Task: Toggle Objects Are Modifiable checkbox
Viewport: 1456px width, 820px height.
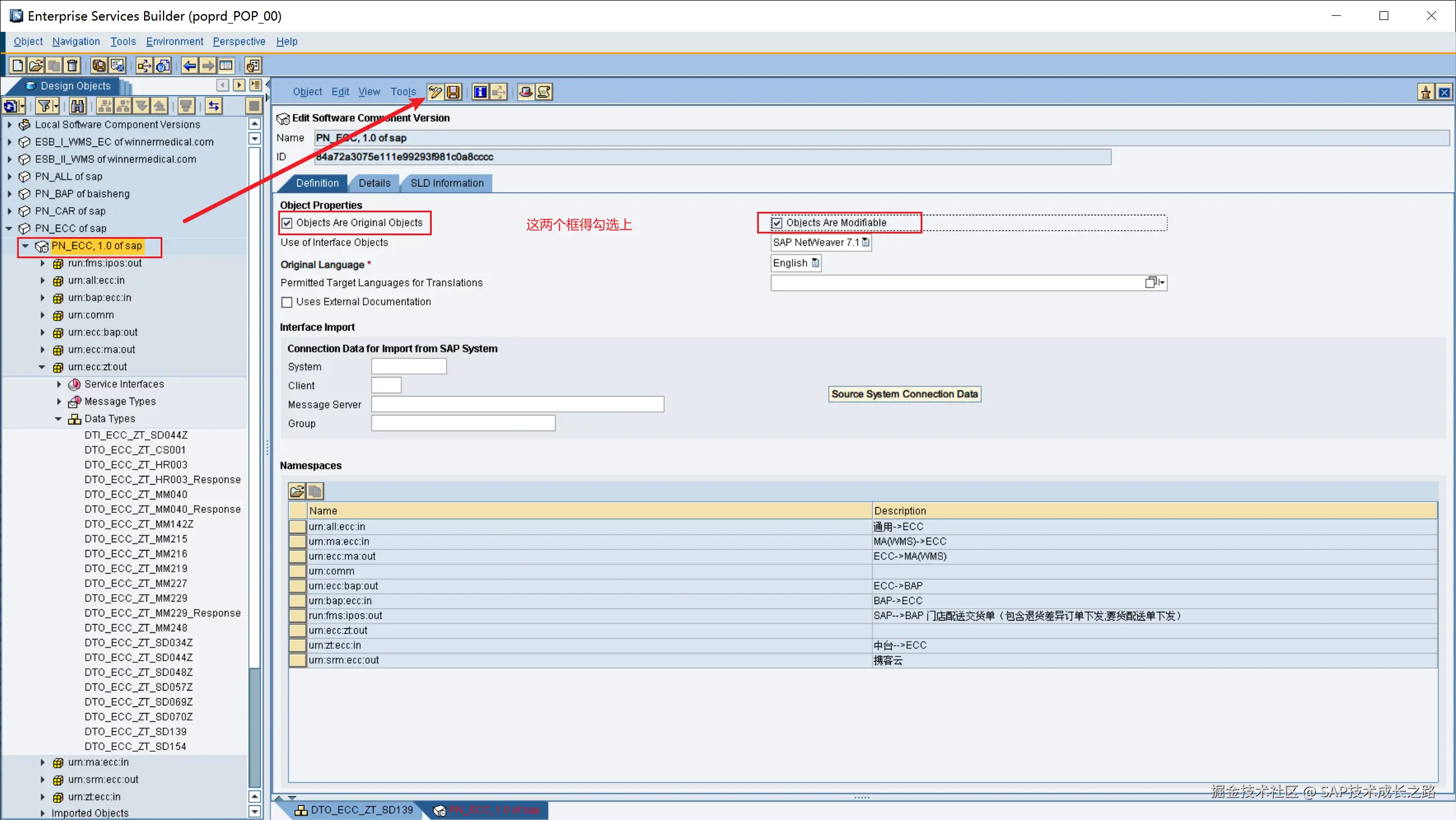Action: coord(777,223)
